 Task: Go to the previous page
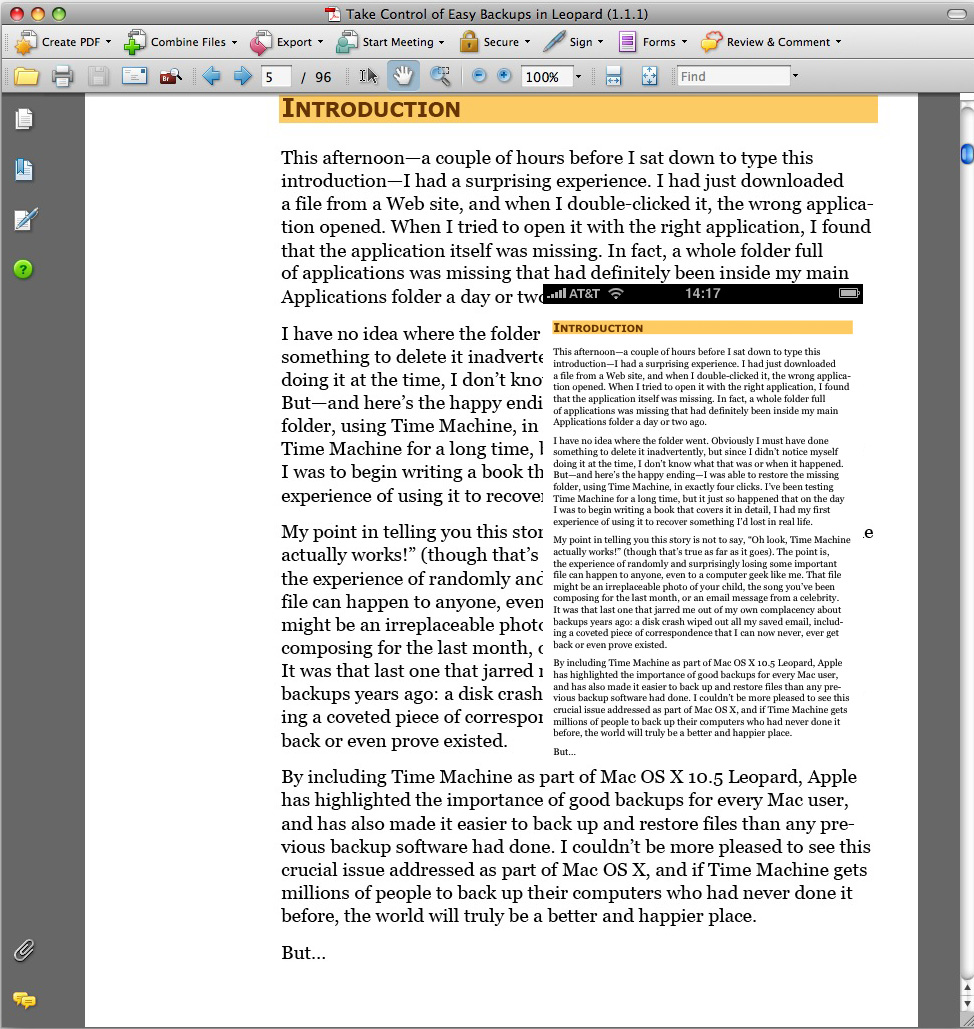coord(211,77)
